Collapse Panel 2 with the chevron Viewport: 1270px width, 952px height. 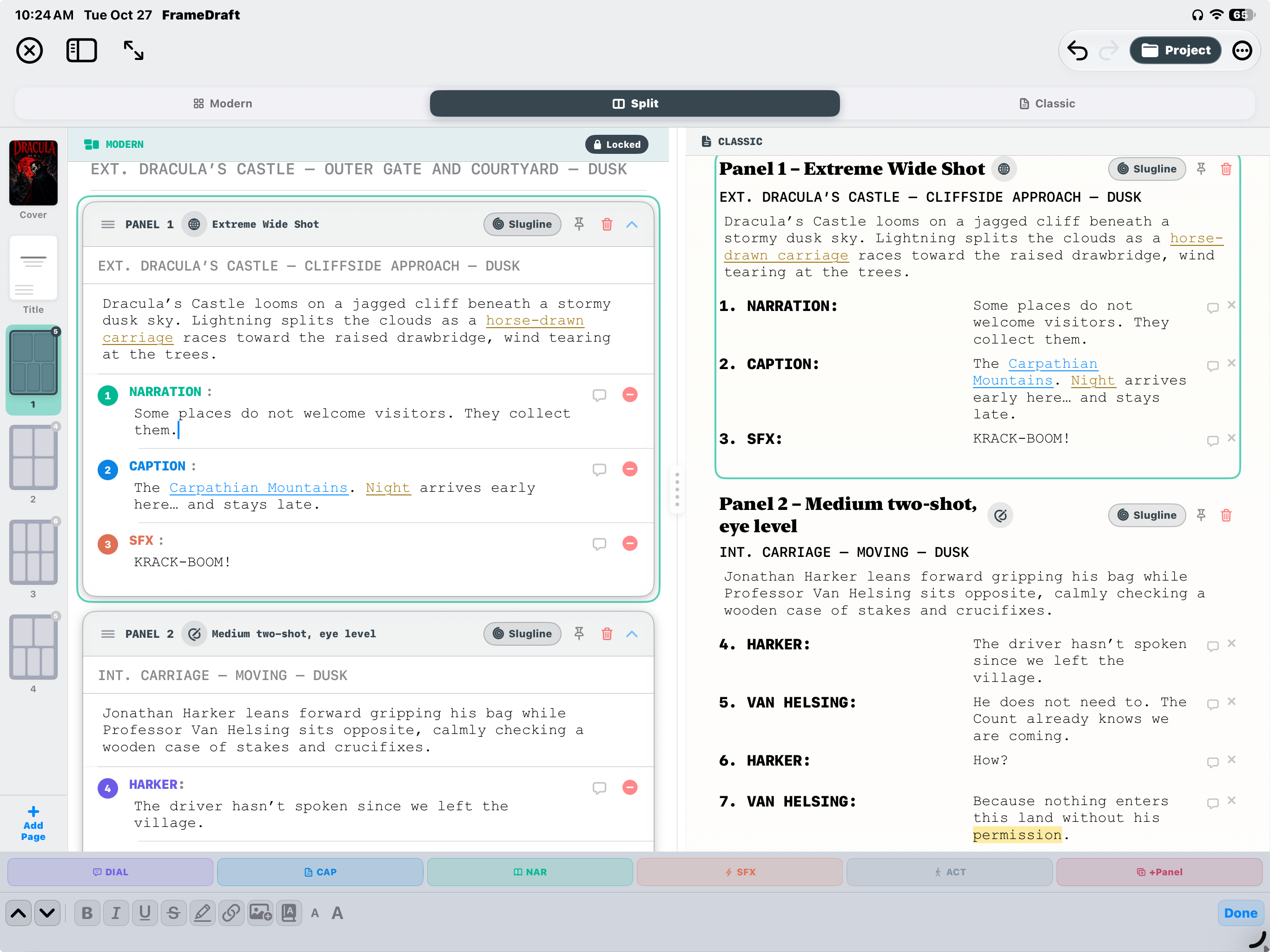click(x=632, y=634)
